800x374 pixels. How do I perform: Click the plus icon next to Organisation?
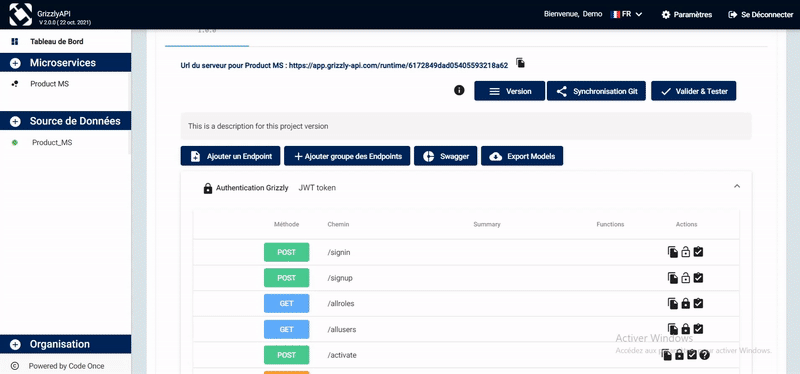point(15,344)
